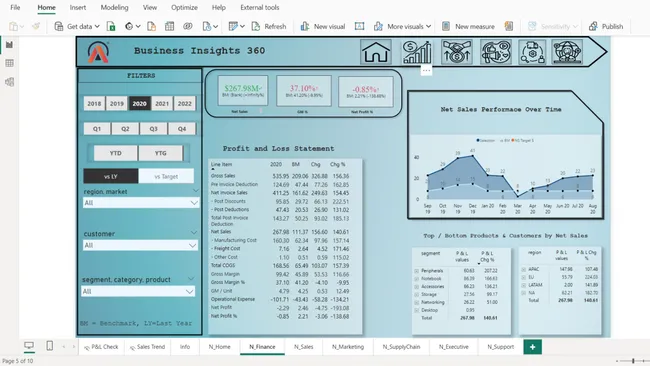
Task: Select the Q4 quarter slicer
Action: tap(182, 129)
